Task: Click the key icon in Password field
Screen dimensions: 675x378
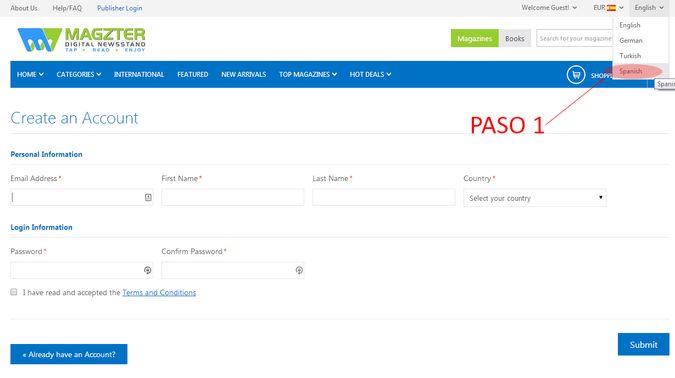Action: [x=148, y=270]
